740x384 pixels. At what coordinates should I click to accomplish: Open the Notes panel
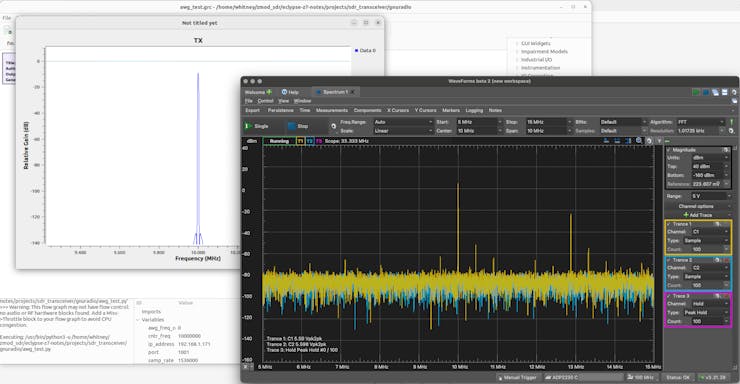495,110
